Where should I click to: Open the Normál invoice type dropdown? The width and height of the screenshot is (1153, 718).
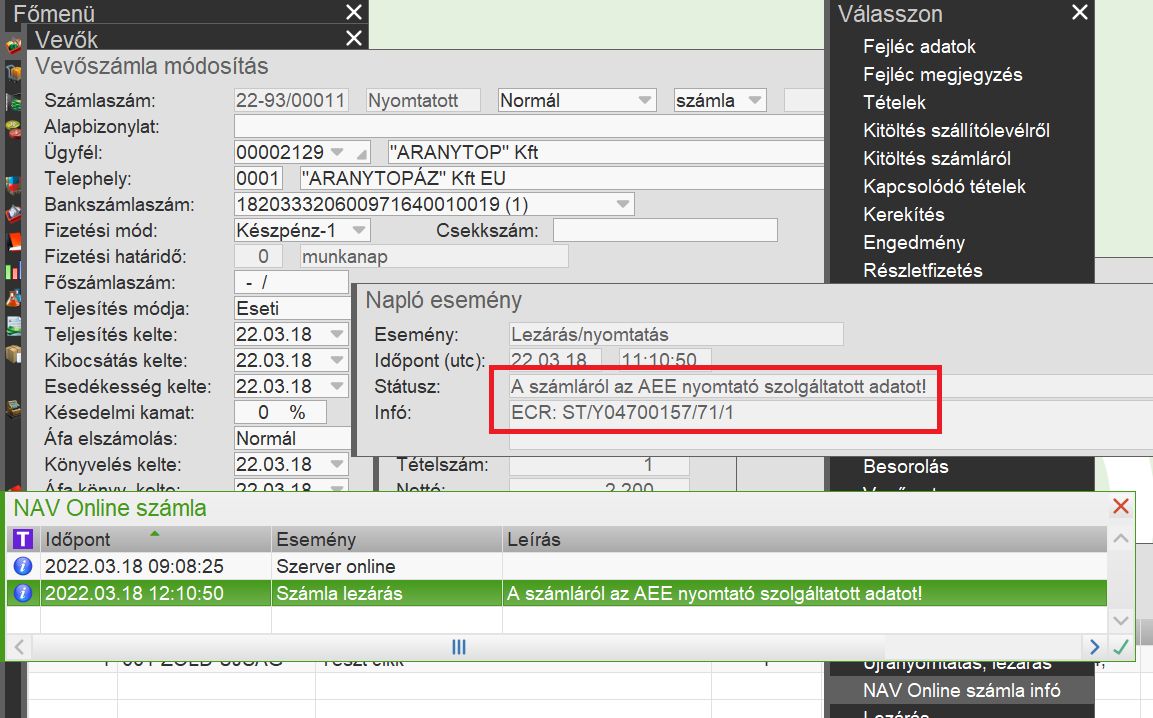pyautogui.click(x=645, y=100)
